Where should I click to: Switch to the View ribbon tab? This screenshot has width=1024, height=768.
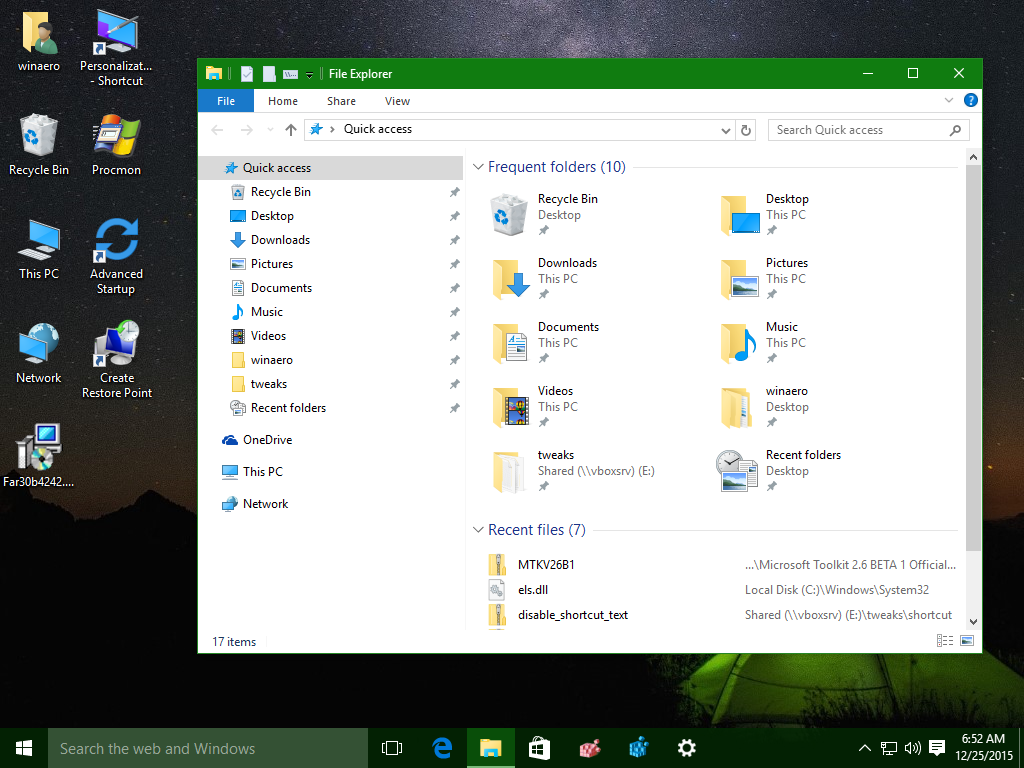pos(397,101)
